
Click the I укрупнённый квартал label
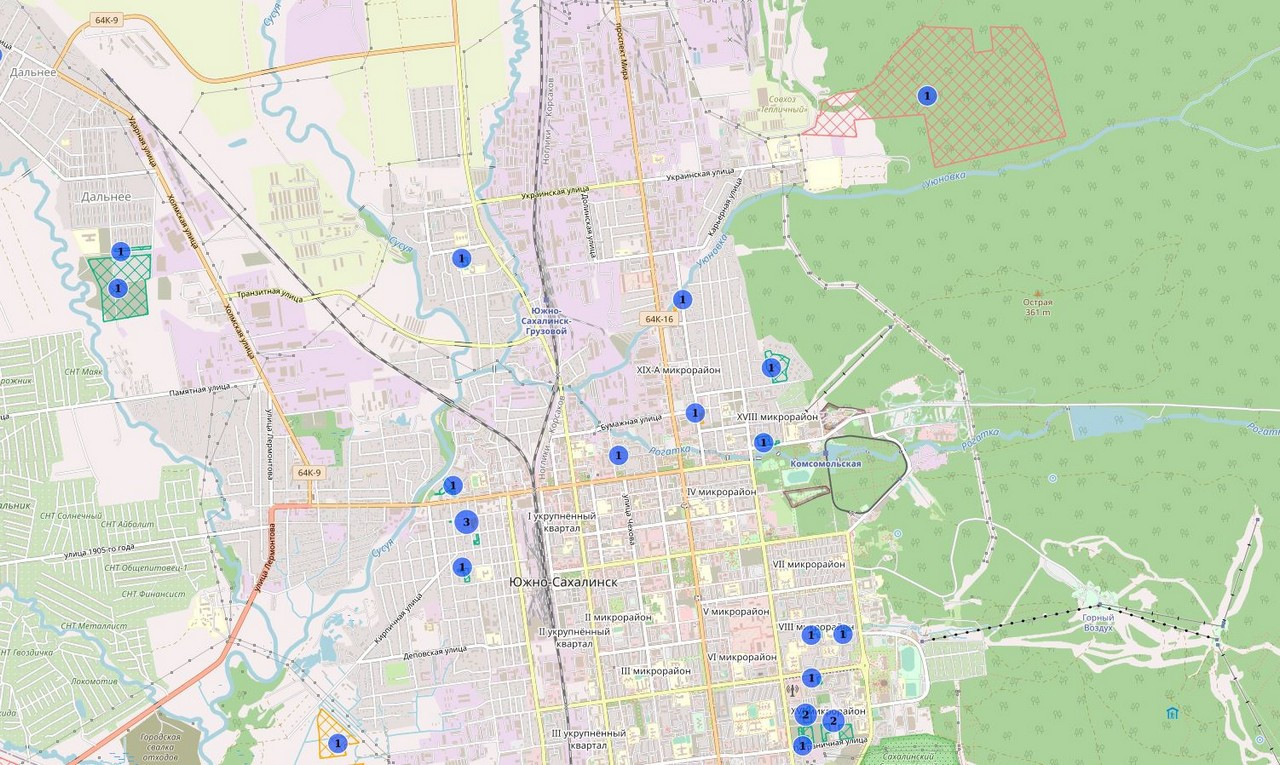[562, 522]
